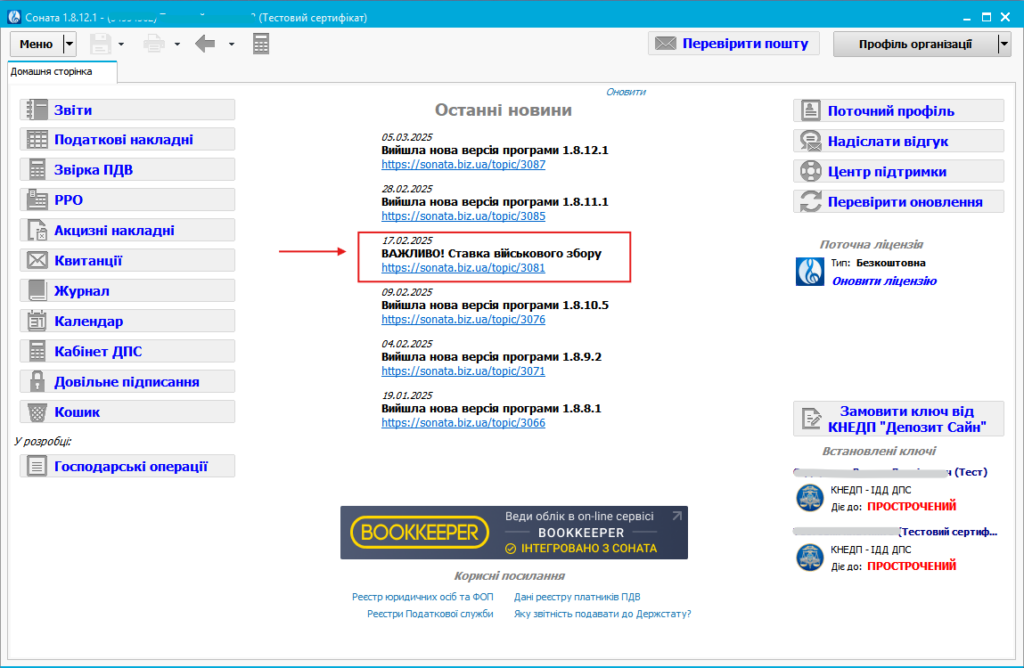Image resolution: width=1024 pixels, height=668 pixels.
Task: Click the printer icon in the toolbar
Action: click(x=155, y=44)
